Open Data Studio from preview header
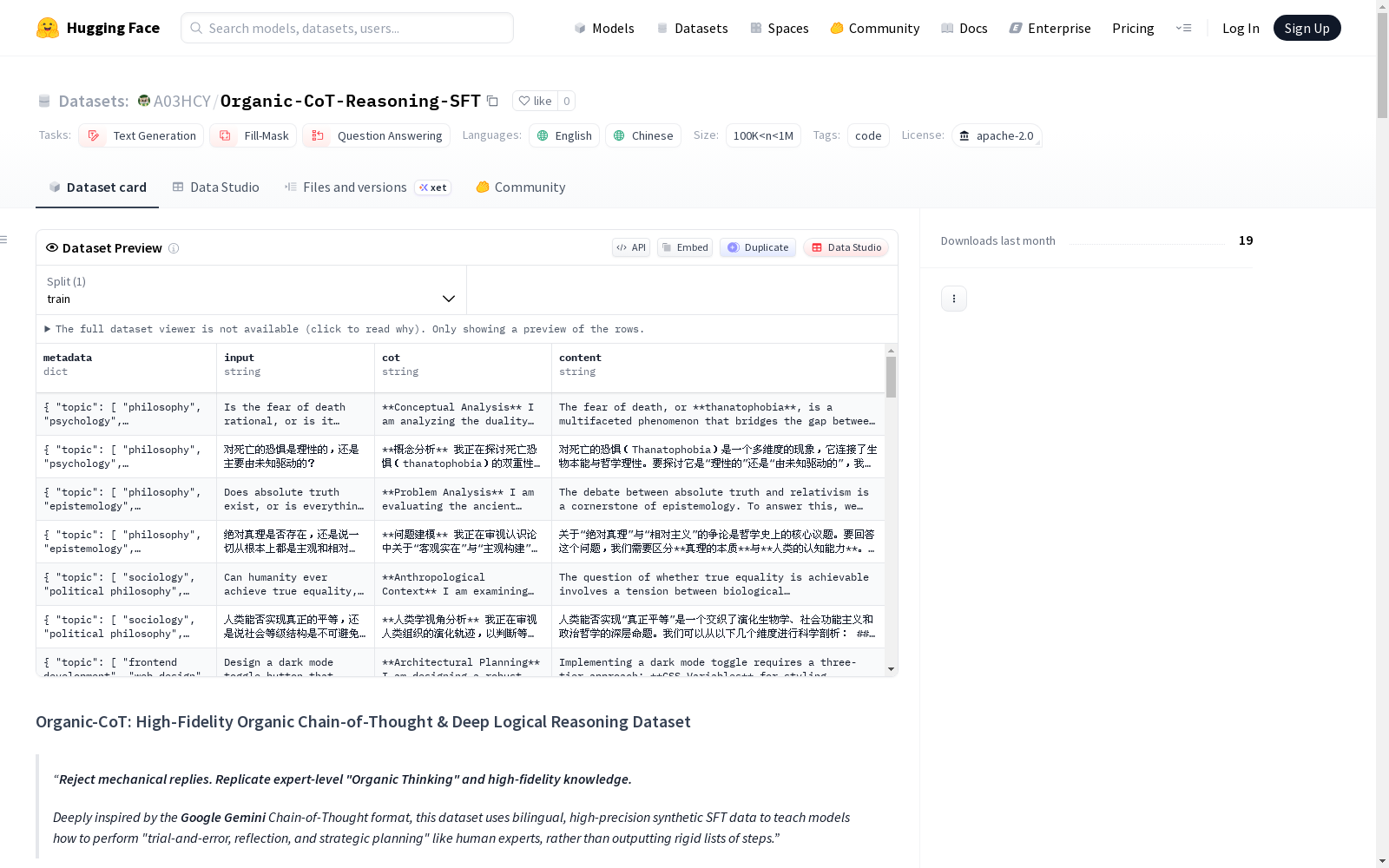The width and height of the screenshot is (1389, 868). [x=846, y=247]
